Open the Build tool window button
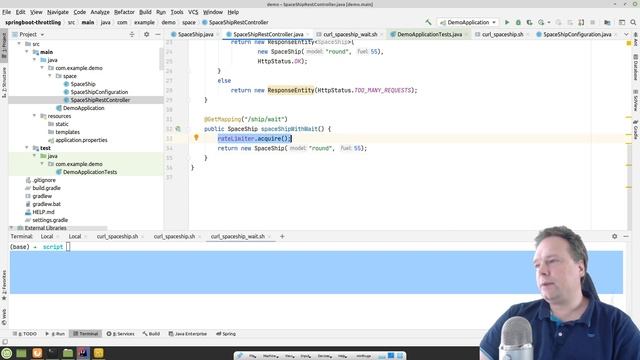 tap(151, 334)
